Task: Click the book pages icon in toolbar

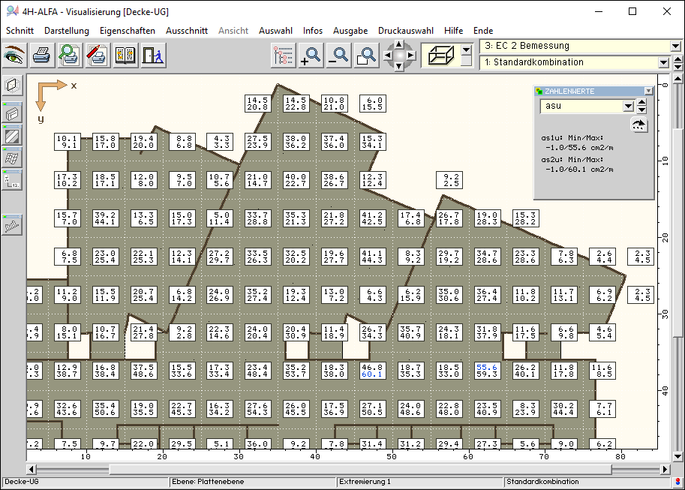Action: click(x=125, y=55)
